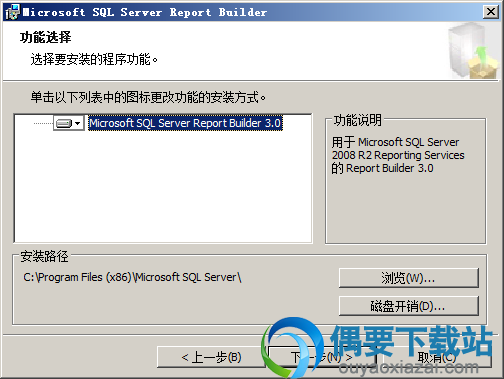Viewport: 504px width, 379px height.
Task: Open the feature install-mode drive icon dropdown
Action: [69, 123]
